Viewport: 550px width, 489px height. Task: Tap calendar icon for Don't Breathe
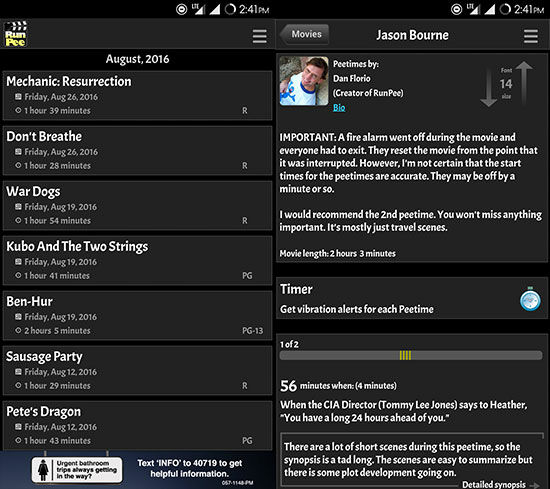coord(18,152)
